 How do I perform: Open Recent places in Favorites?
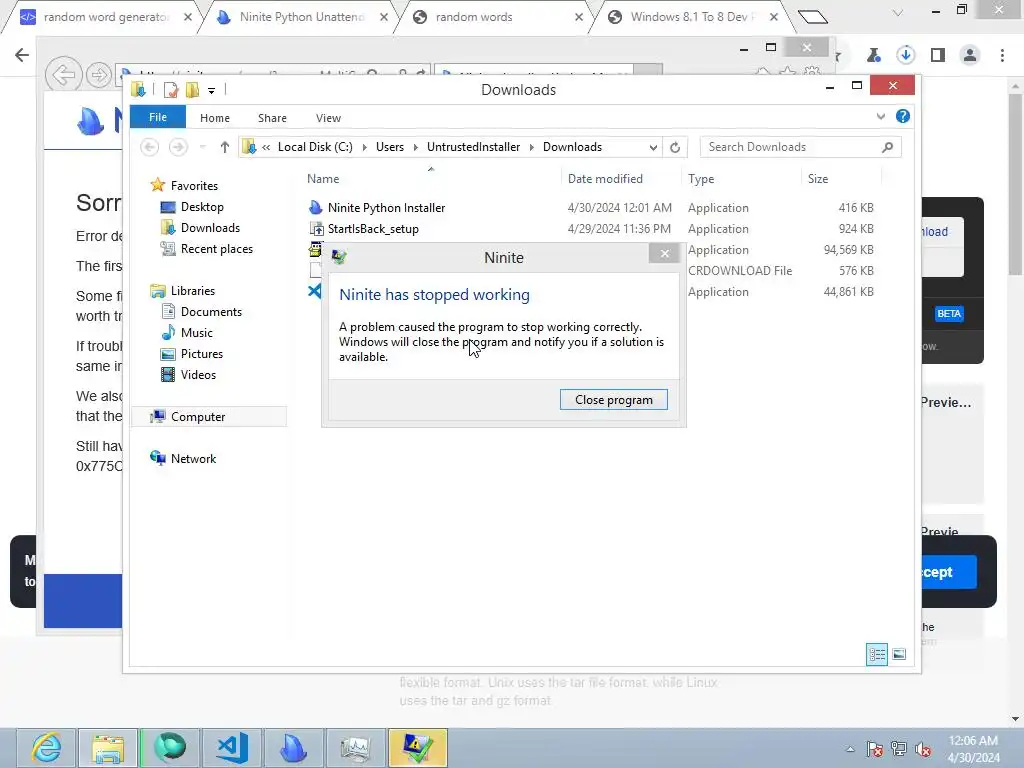click(216, 248)
